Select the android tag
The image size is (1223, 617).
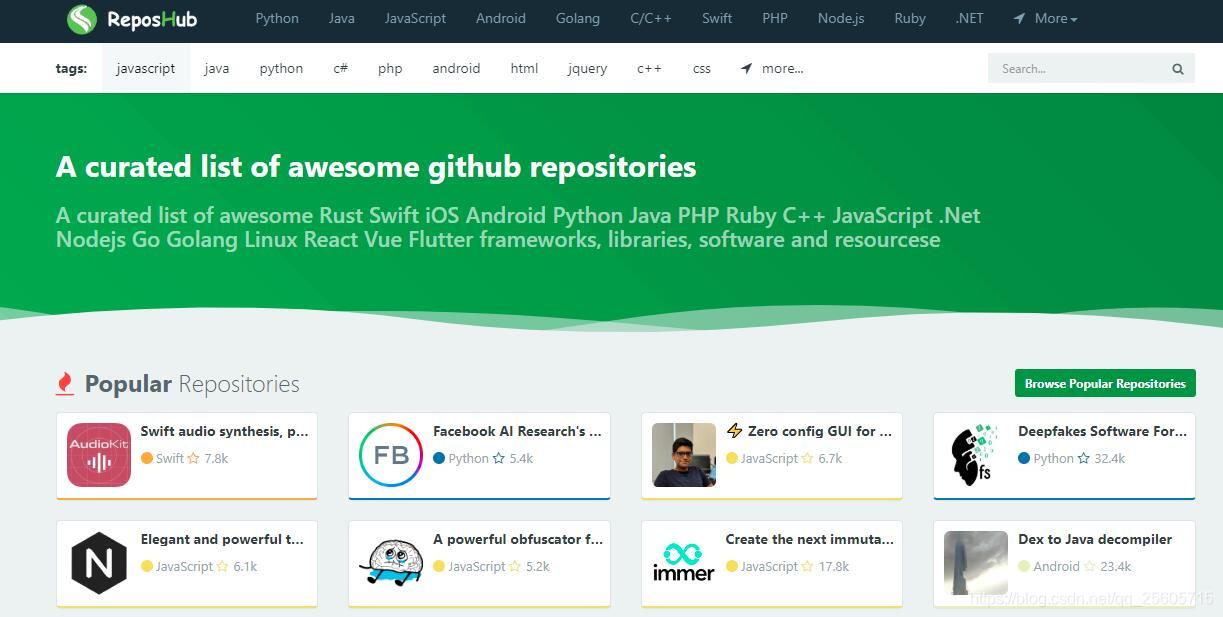(x=456, y=69)
